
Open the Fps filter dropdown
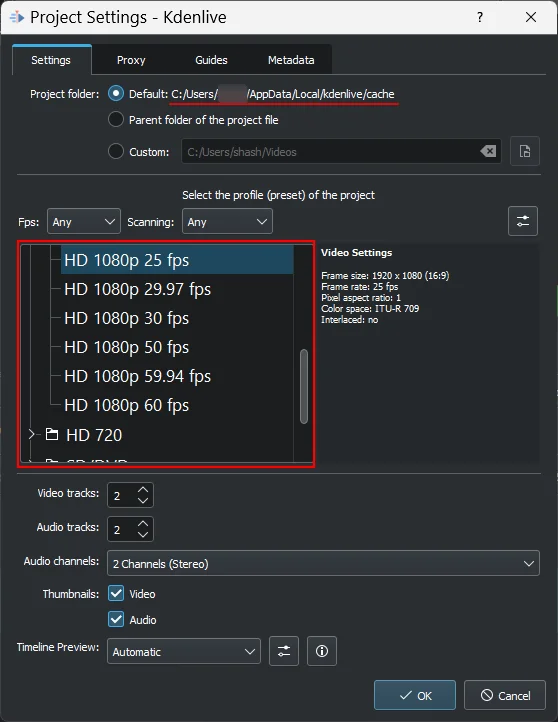pos(84,221)
